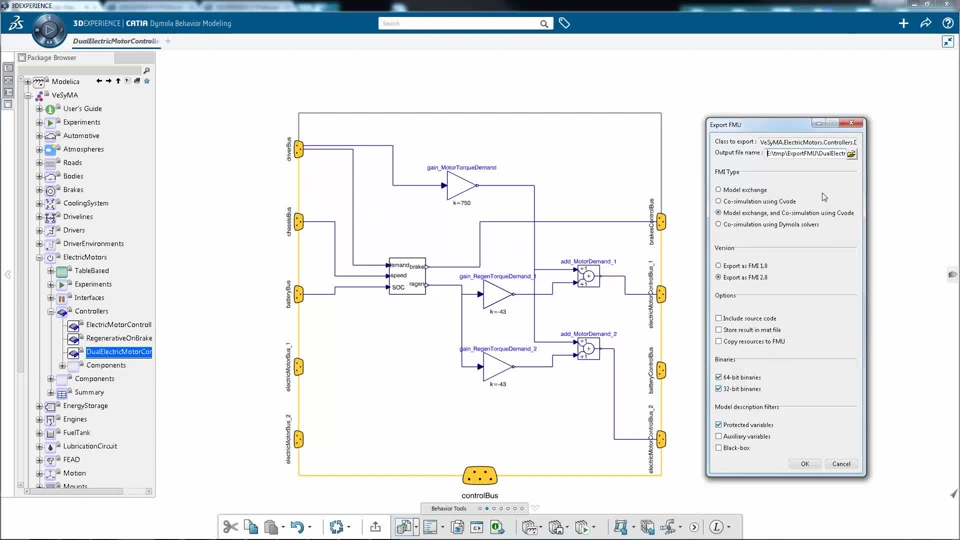Image resolution: width=960 pixels, height=540 pixels.
Task: Click the add_MotorDemand_1 sum block
Action: pos(588,276)
